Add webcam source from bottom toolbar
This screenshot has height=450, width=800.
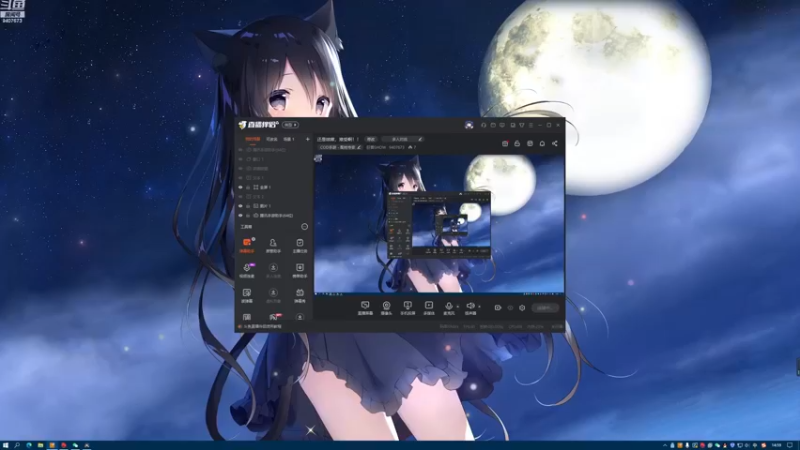386,308
